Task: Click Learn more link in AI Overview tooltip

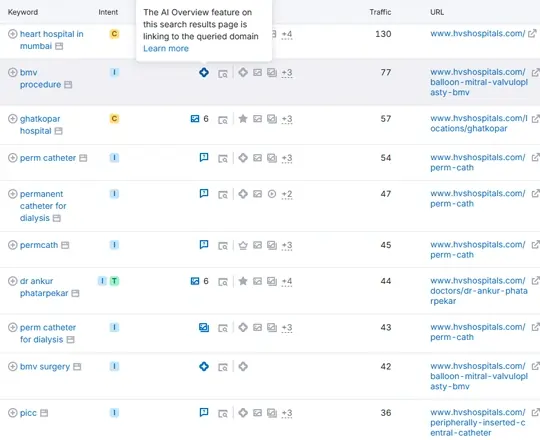Action: click(166, 49)
